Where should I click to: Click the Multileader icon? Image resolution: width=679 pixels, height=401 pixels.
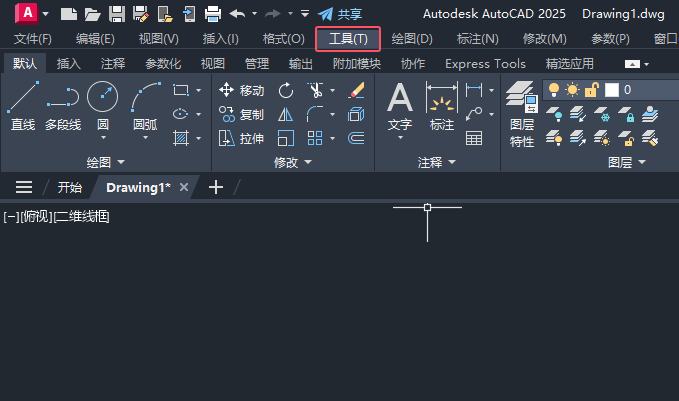[474, 114]
